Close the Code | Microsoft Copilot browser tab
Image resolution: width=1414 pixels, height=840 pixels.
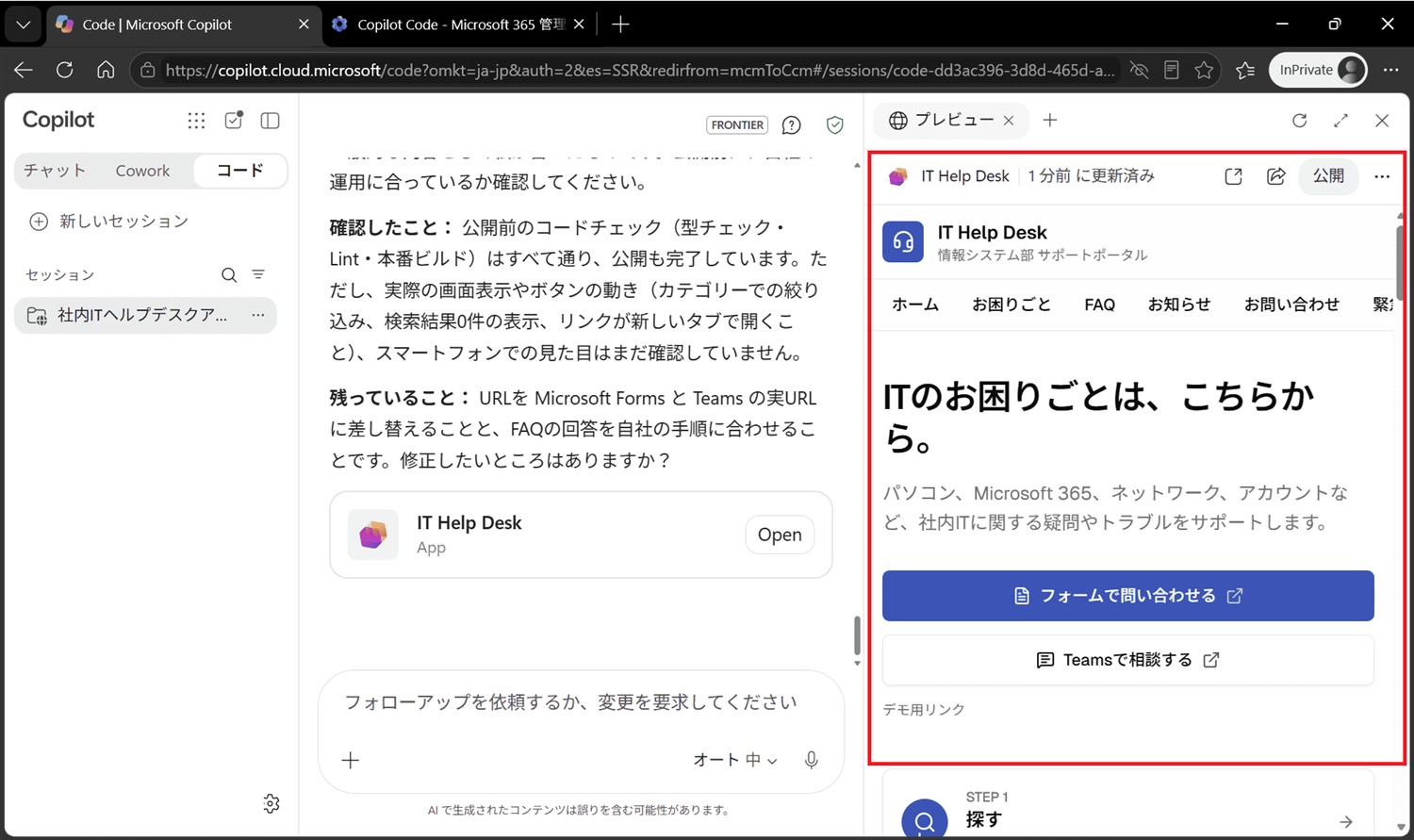pos(304,25)
